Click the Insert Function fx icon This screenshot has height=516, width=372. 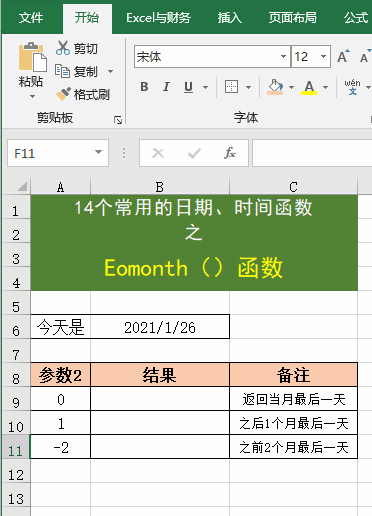pos(230,153)
